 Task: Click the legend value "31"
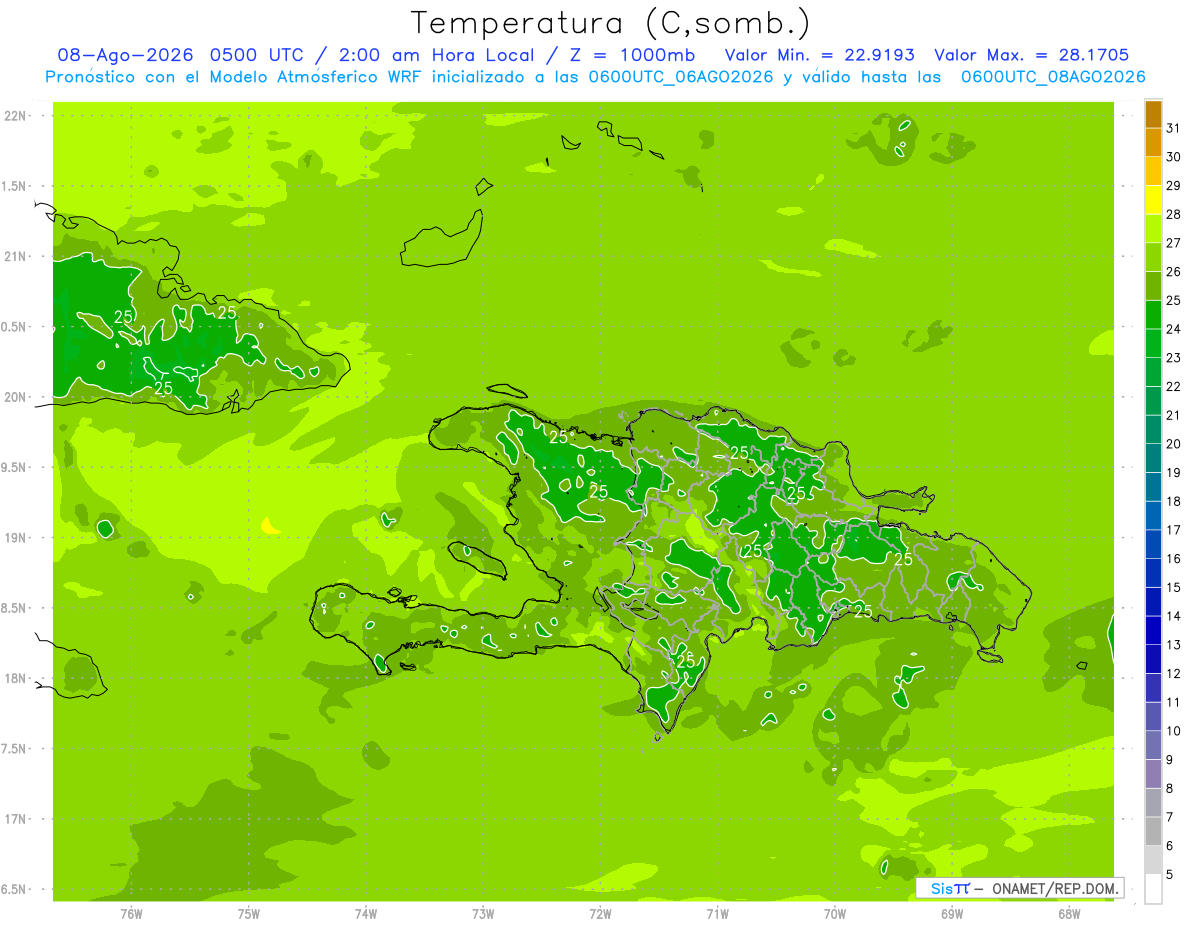[1174, 129]
